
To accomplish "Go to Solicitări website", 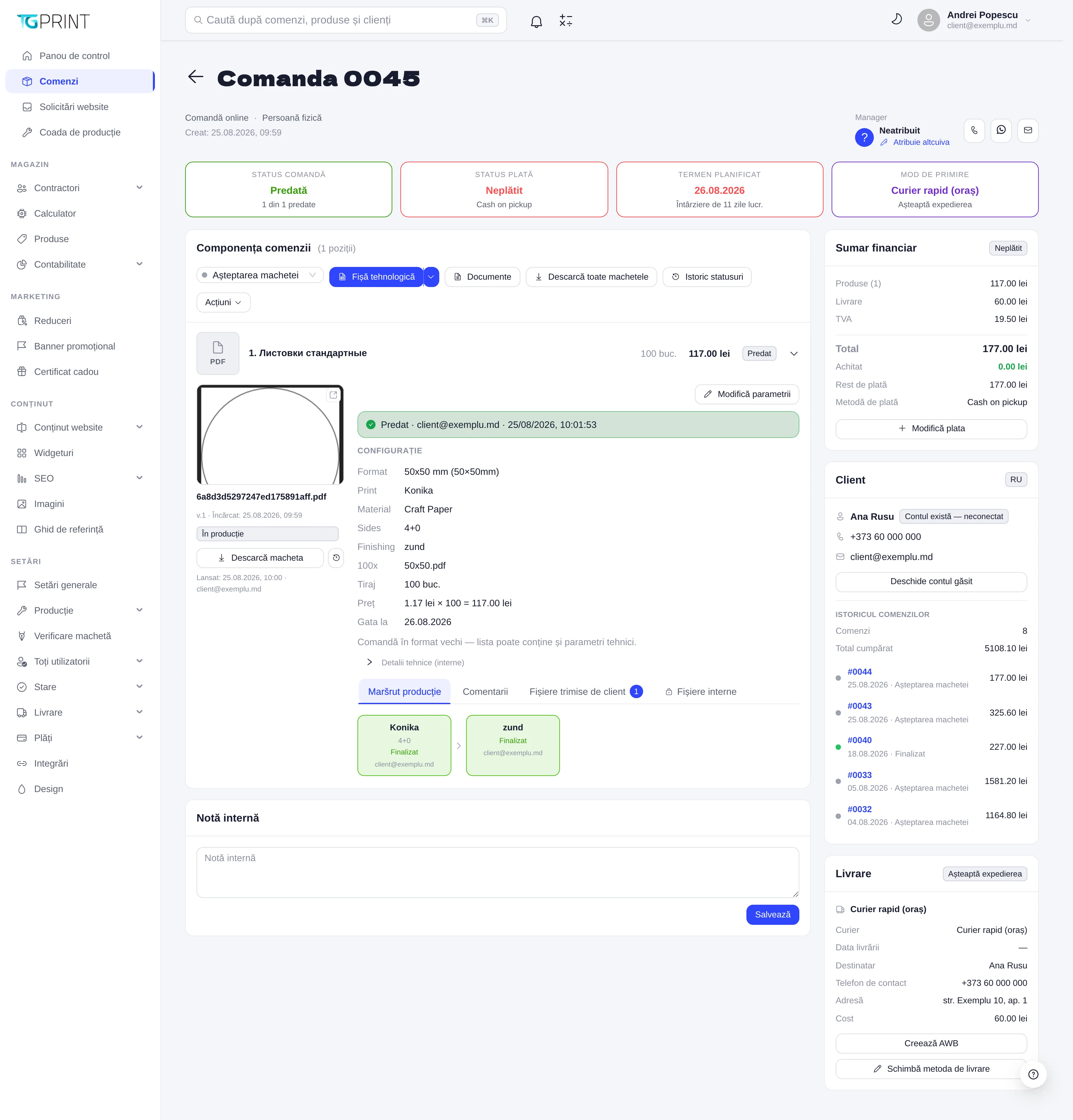I will tap(80, 107).
